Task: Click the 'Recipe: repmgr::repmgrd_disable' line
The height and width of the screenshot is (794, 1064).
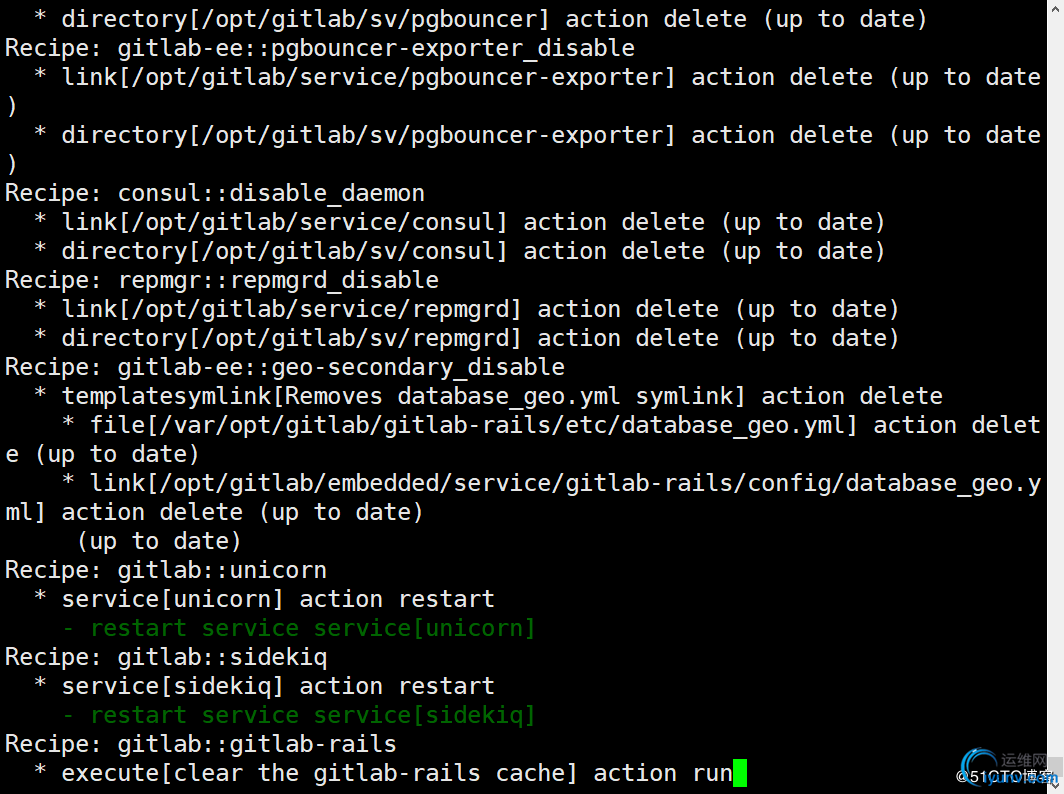Action: click(222, 280)
